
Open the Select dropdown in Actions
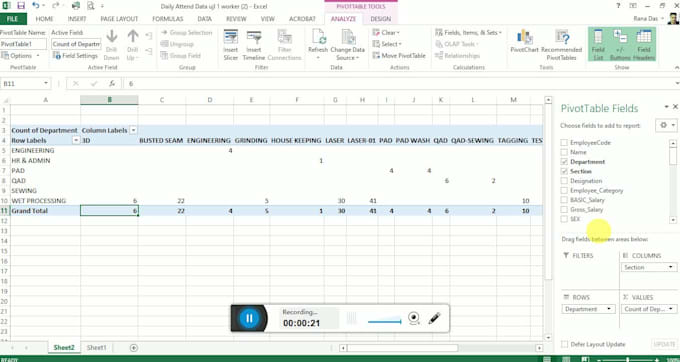[x=387, y=44]
